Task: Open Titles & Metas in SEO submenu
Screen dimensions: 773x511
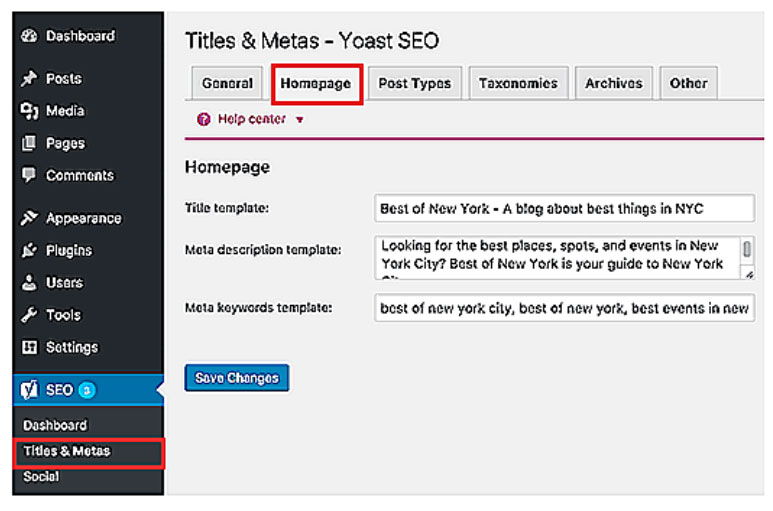Action: click(x=67, y=451)
